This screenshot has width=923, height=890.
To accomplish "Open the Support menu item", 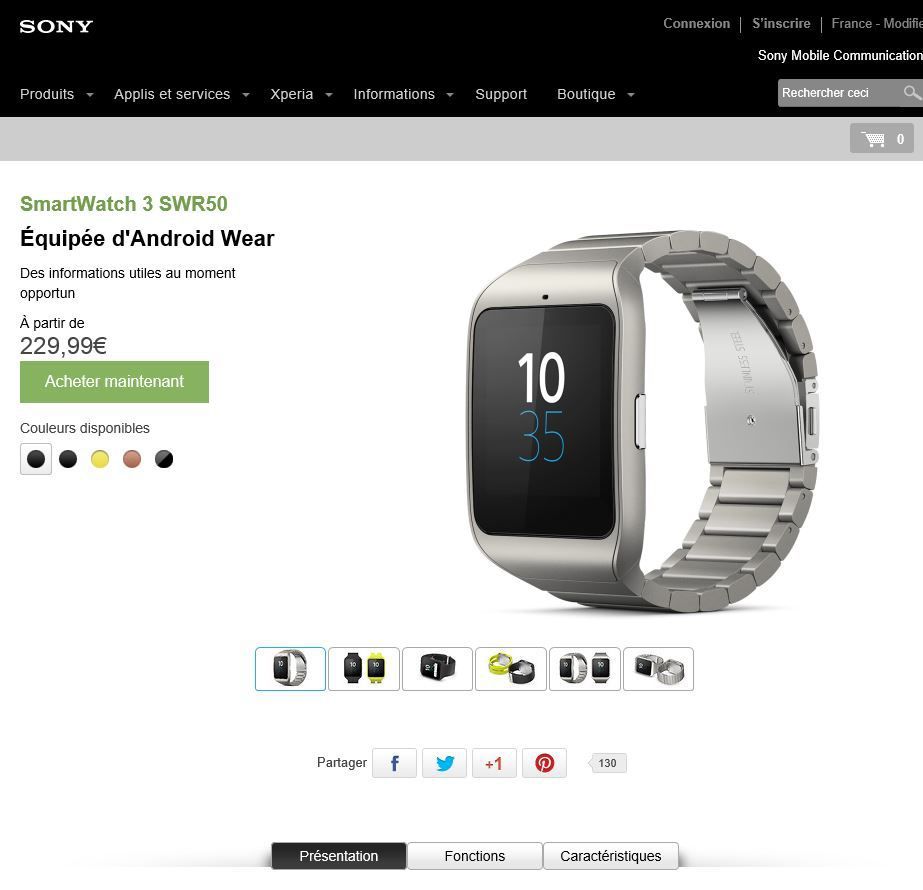I will pos(501,94).
